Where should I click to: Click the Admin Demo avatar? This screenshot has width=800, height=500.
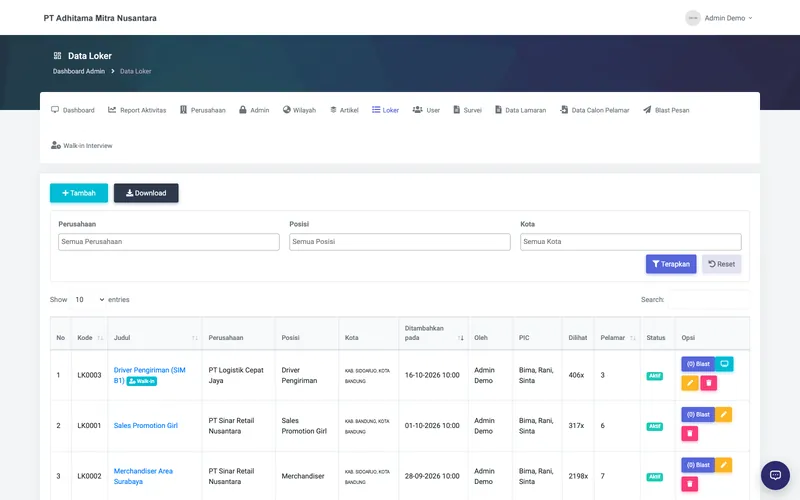(x=693, y=18)
